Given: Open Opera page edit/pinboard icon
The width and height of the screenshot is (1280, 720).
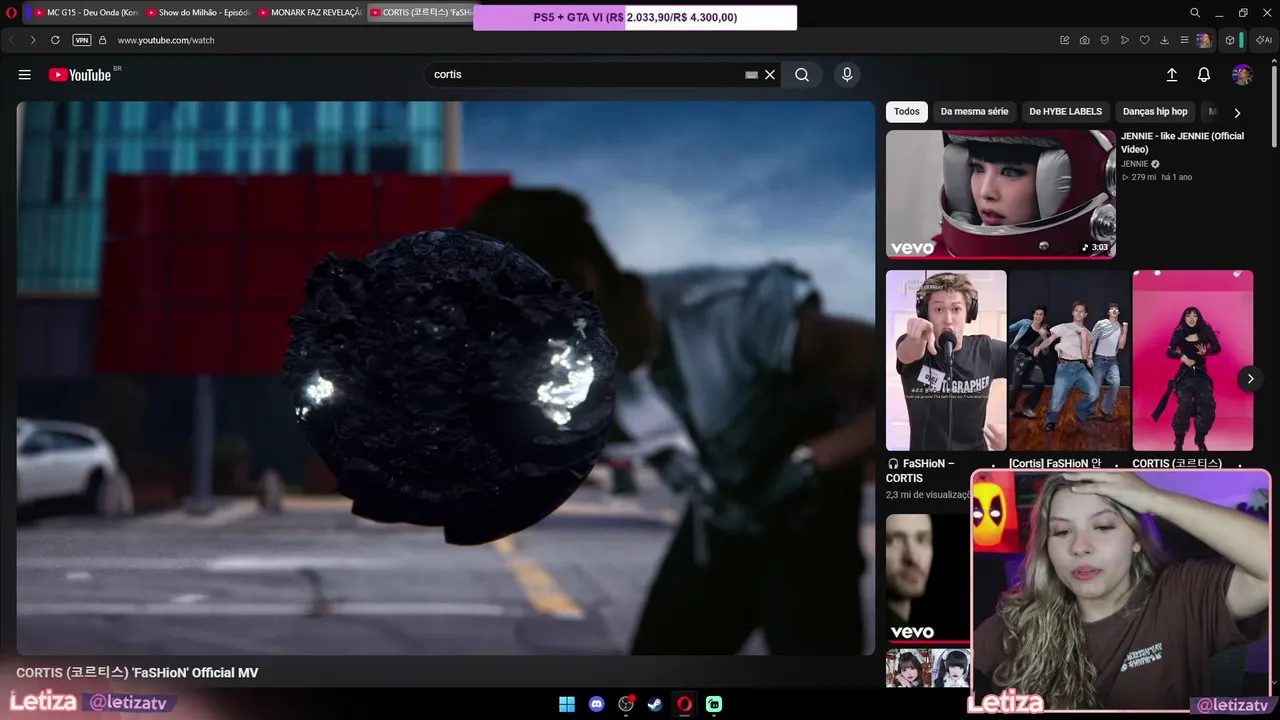Looking at the screenshot, I should pos(1065,40).
